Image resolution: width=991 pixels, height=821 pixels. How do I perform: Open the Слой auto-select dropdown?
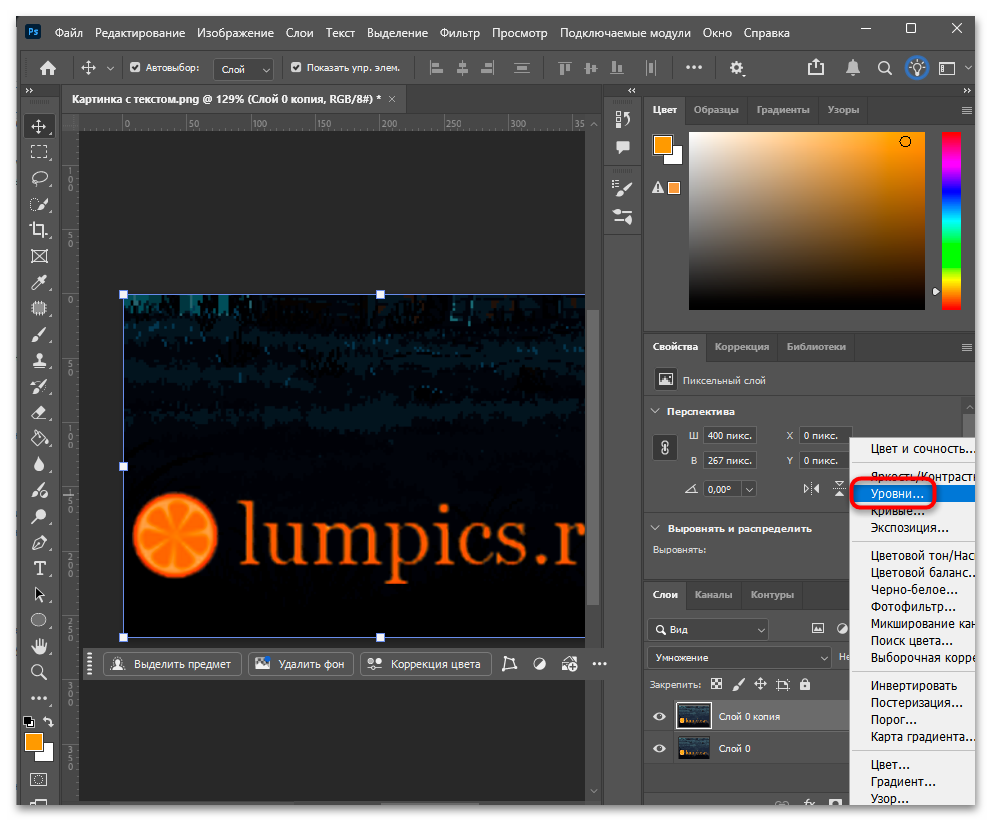click(243, 69)
